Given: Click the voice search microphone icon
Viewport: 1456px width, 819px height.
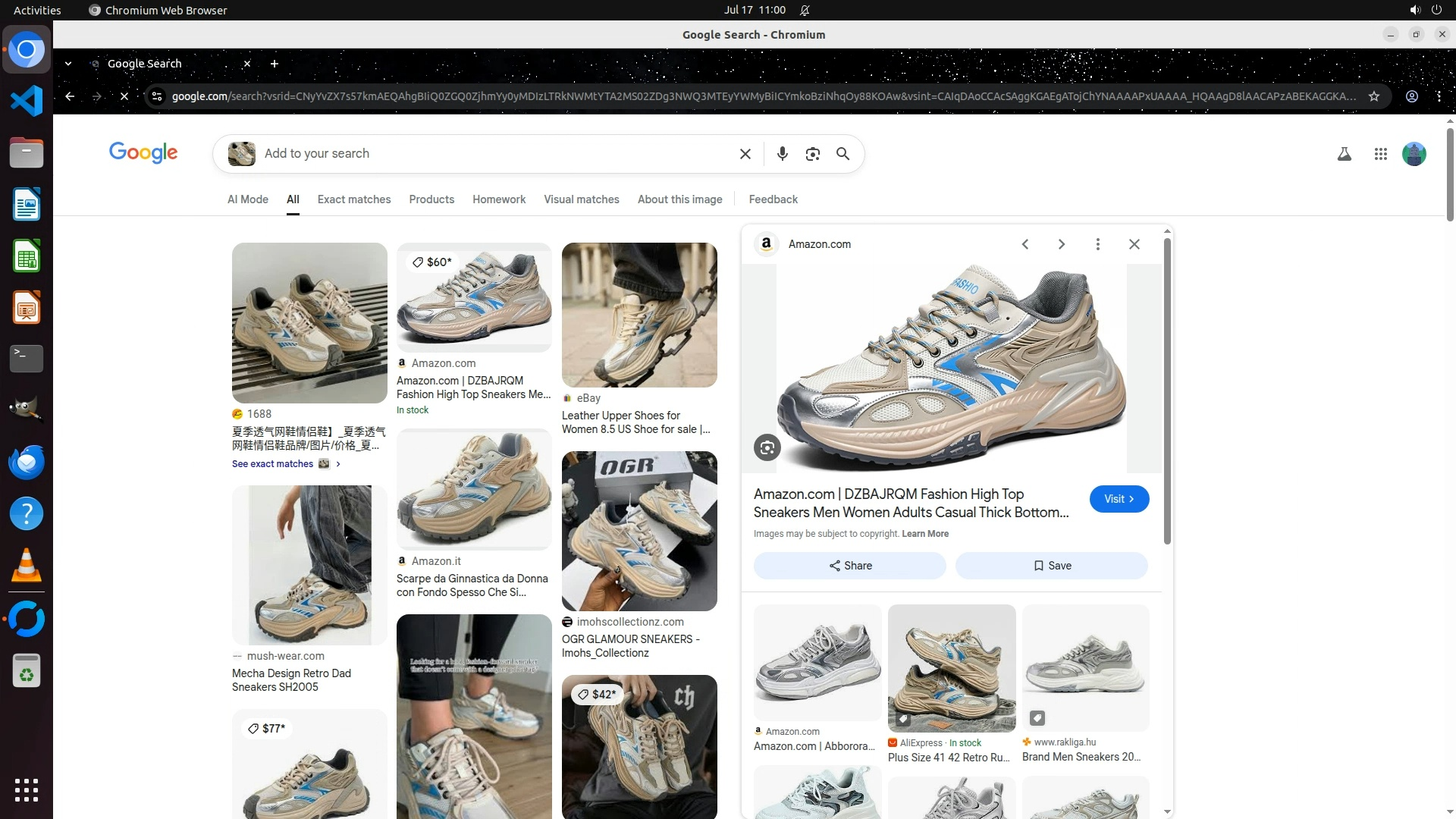Looking at the screenshot, I should point(782,154).
